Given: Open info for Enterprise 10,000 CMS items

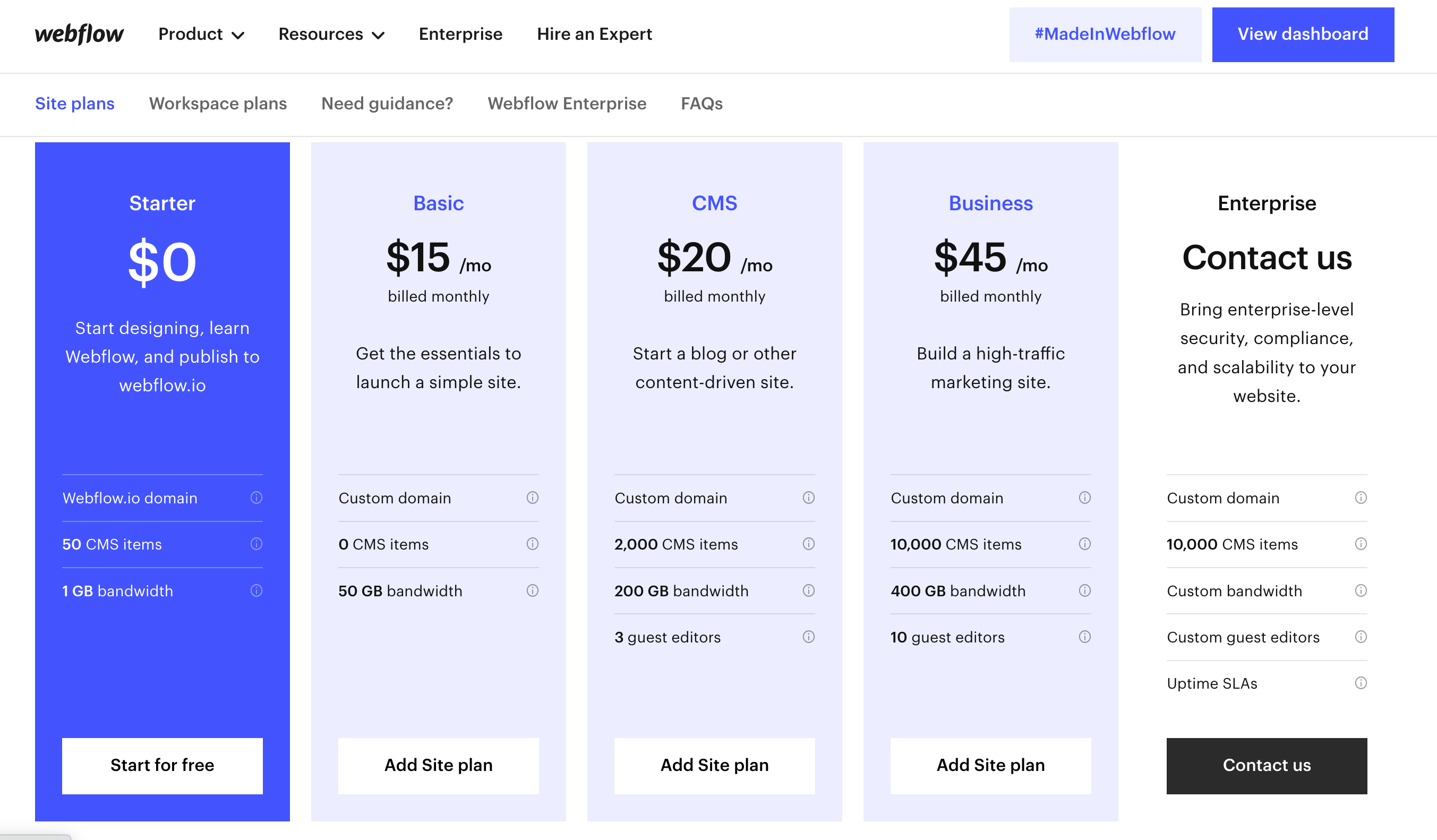Looking at the screenshot, I should [1361, 544].
